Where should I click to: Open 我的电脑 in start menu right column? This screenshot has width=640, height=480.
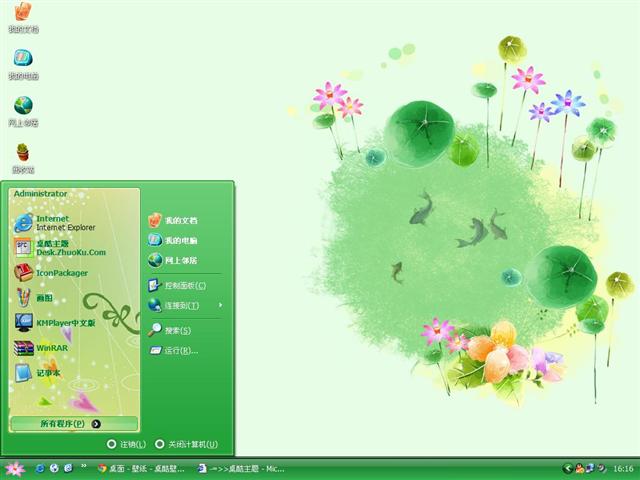point(173,240)
